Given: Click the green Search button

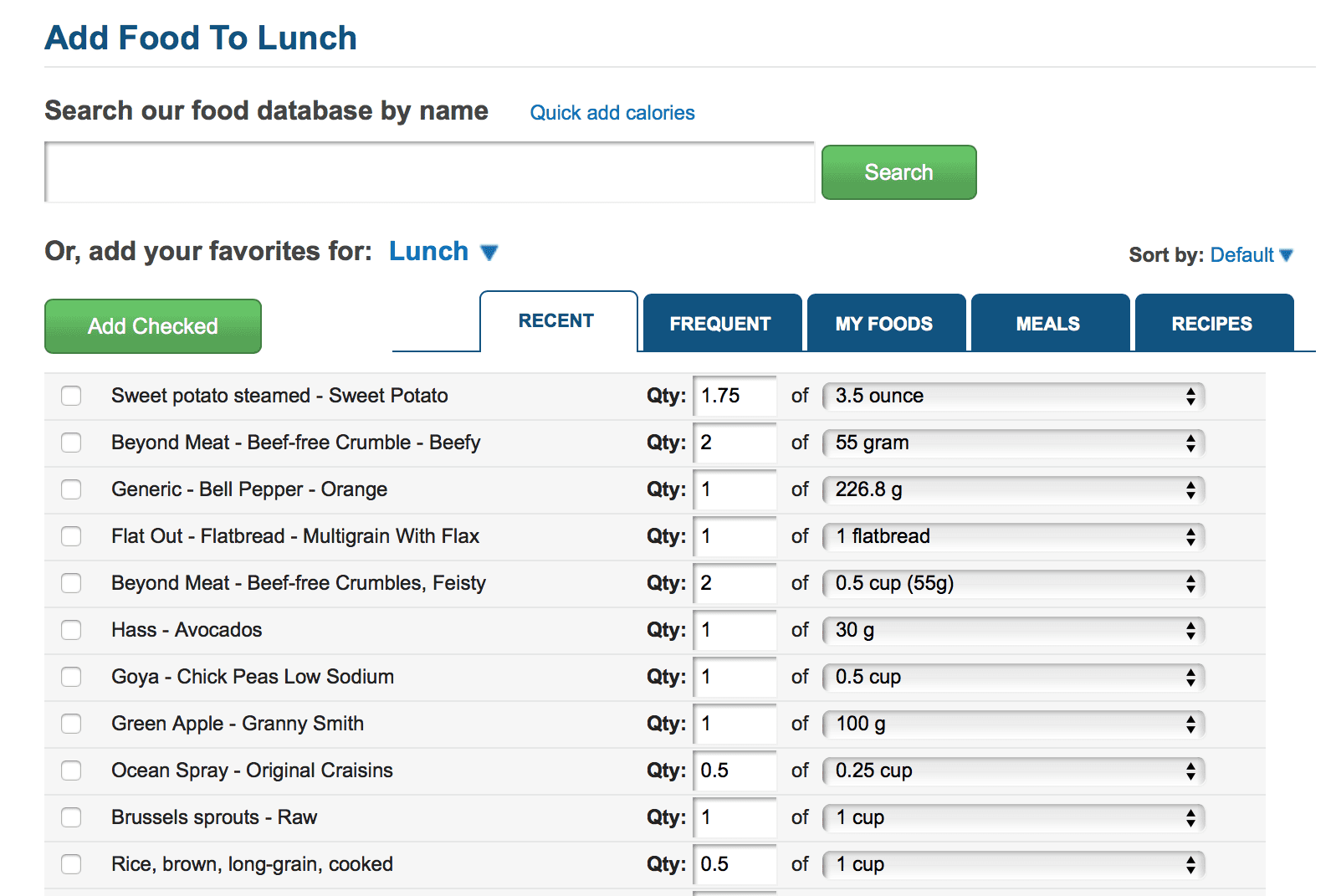Looking at the screenshot, I should click(x=898, y=172).
